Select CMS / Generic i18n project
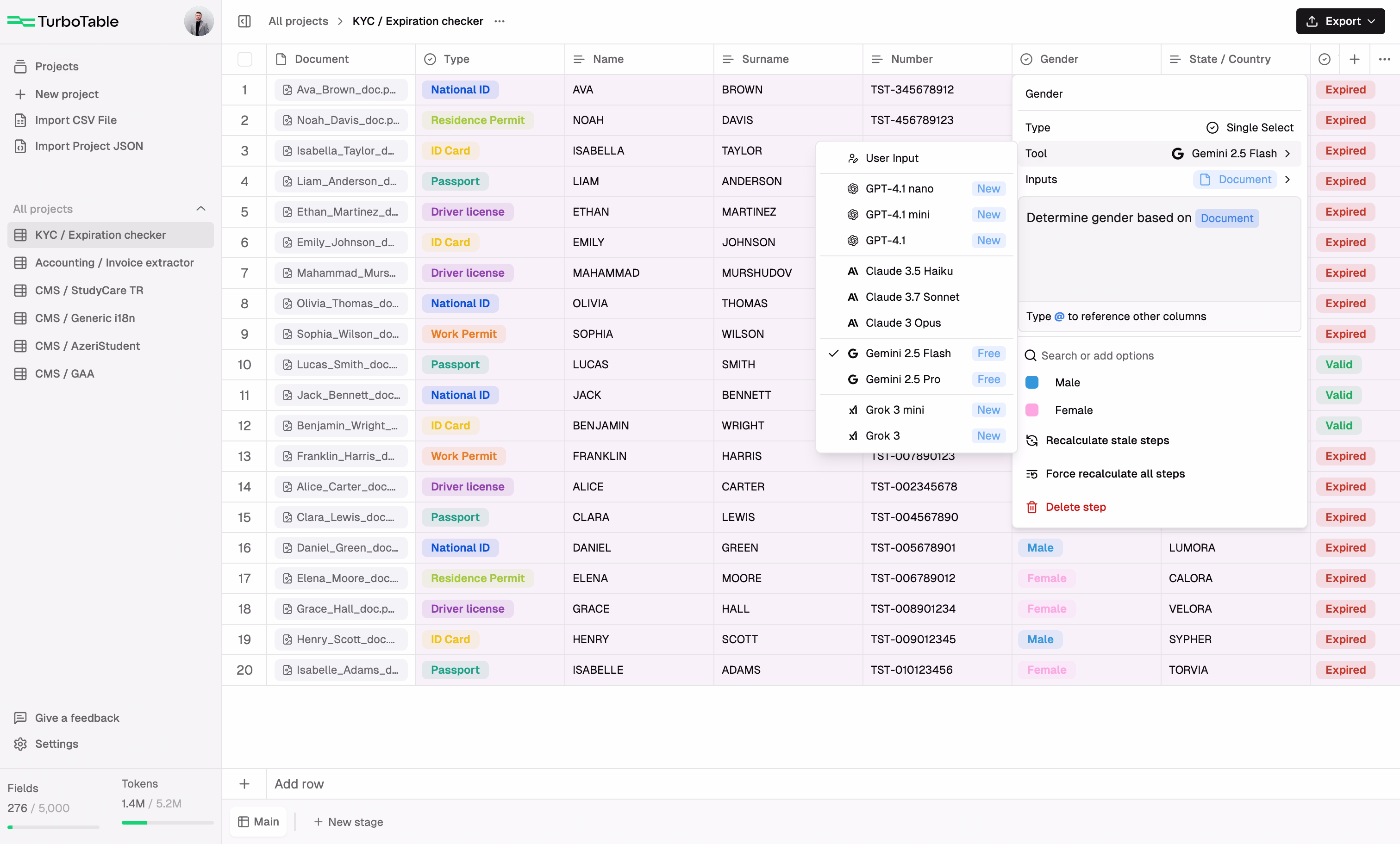 [111, 318]
